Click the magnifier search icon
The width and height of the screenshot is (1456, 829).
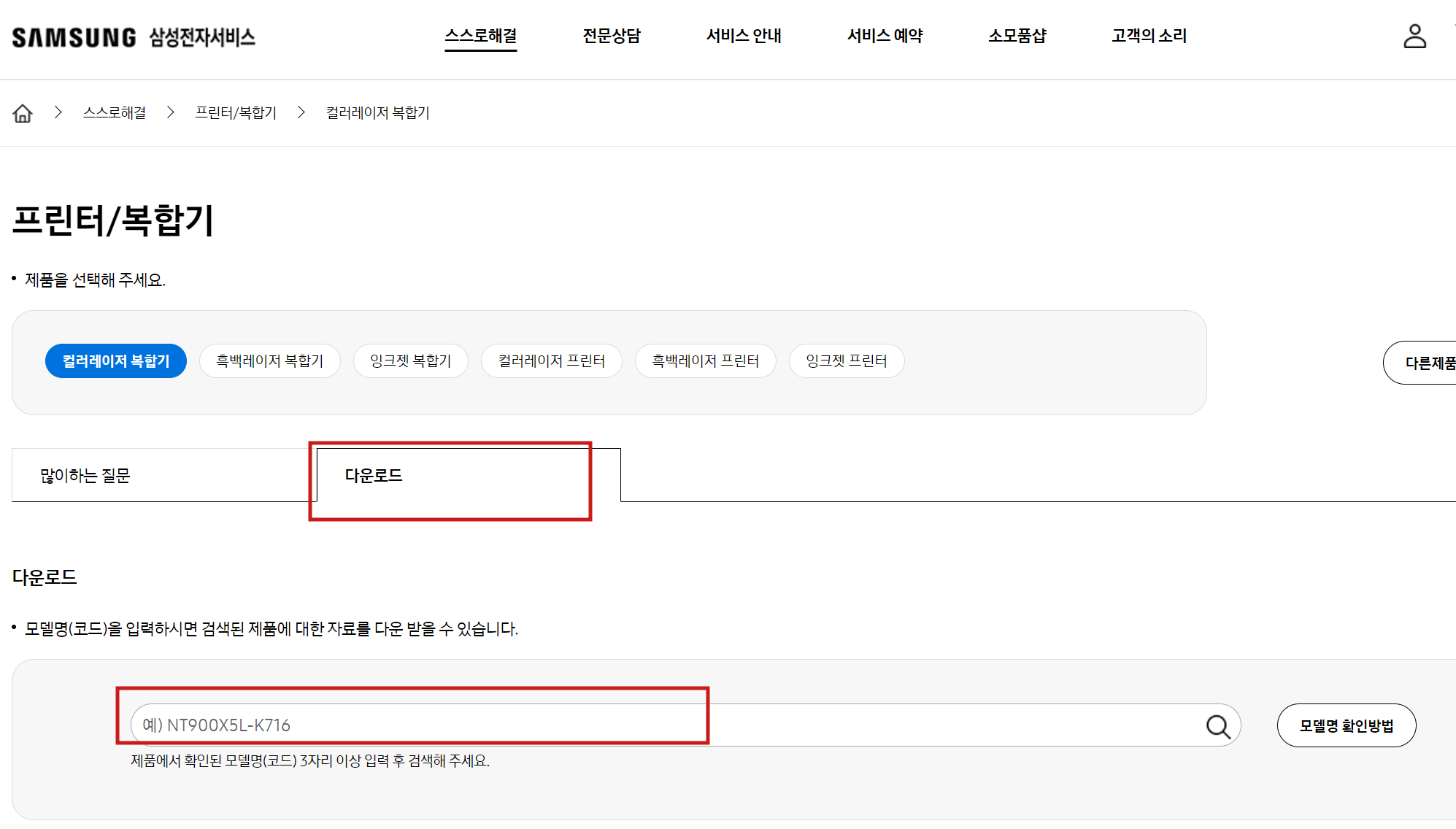coord(1217,726)
